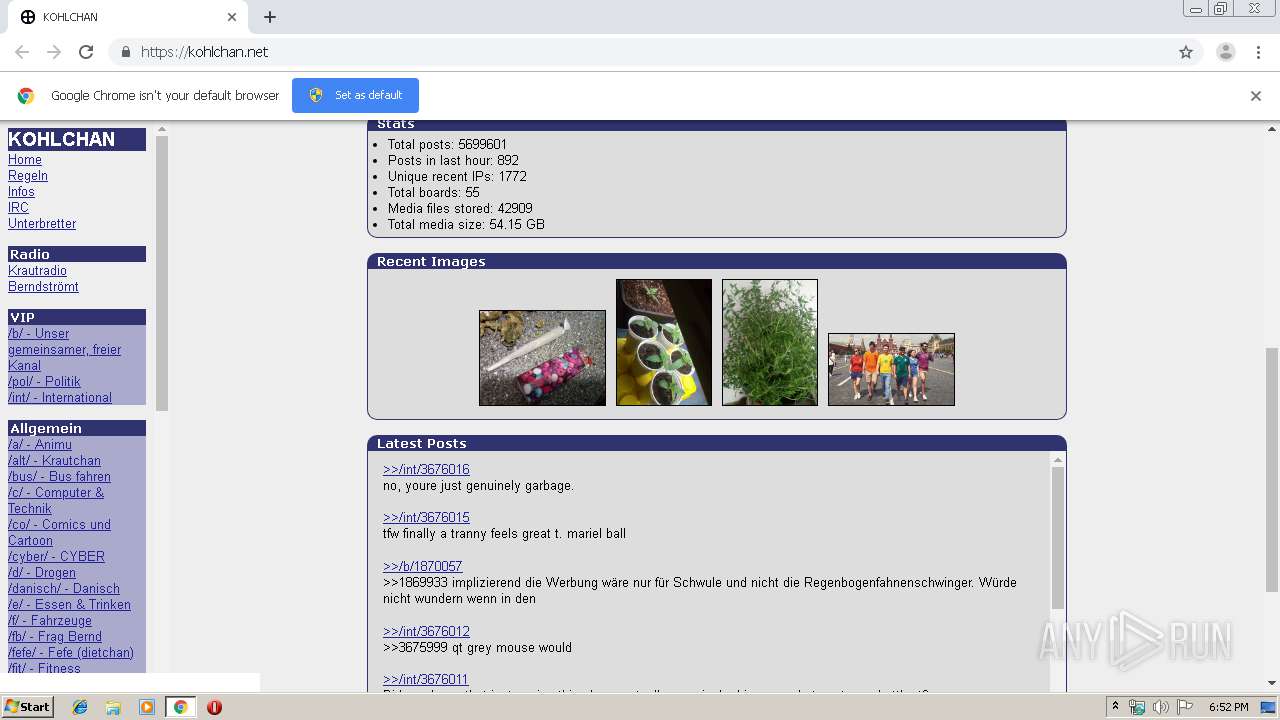Bookmark this page with the star icon
Image resolution: width=1280 pixels, height=720 pixels.
coord(1186,52)
